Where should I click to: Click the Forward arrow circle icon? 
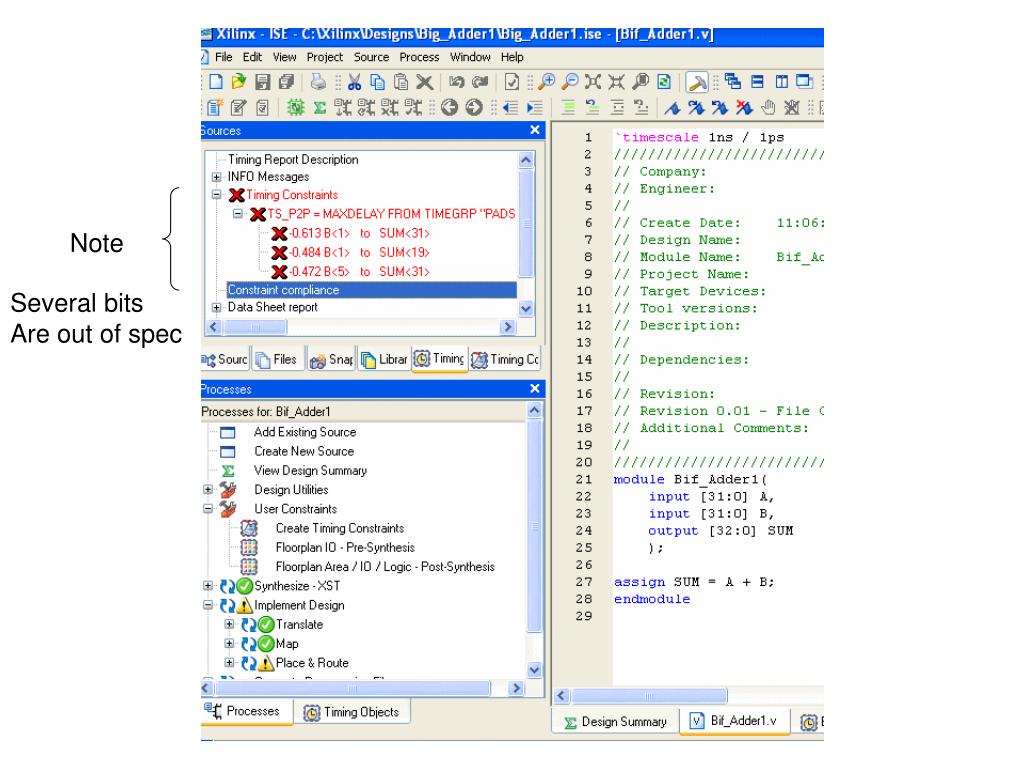click(473, 107)
